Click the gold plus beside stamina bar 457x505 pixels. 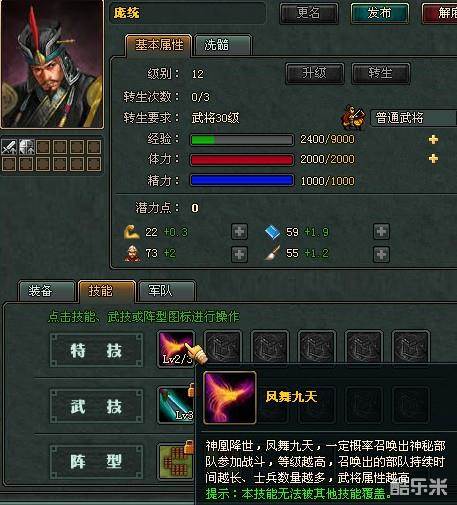coord(433,159)
